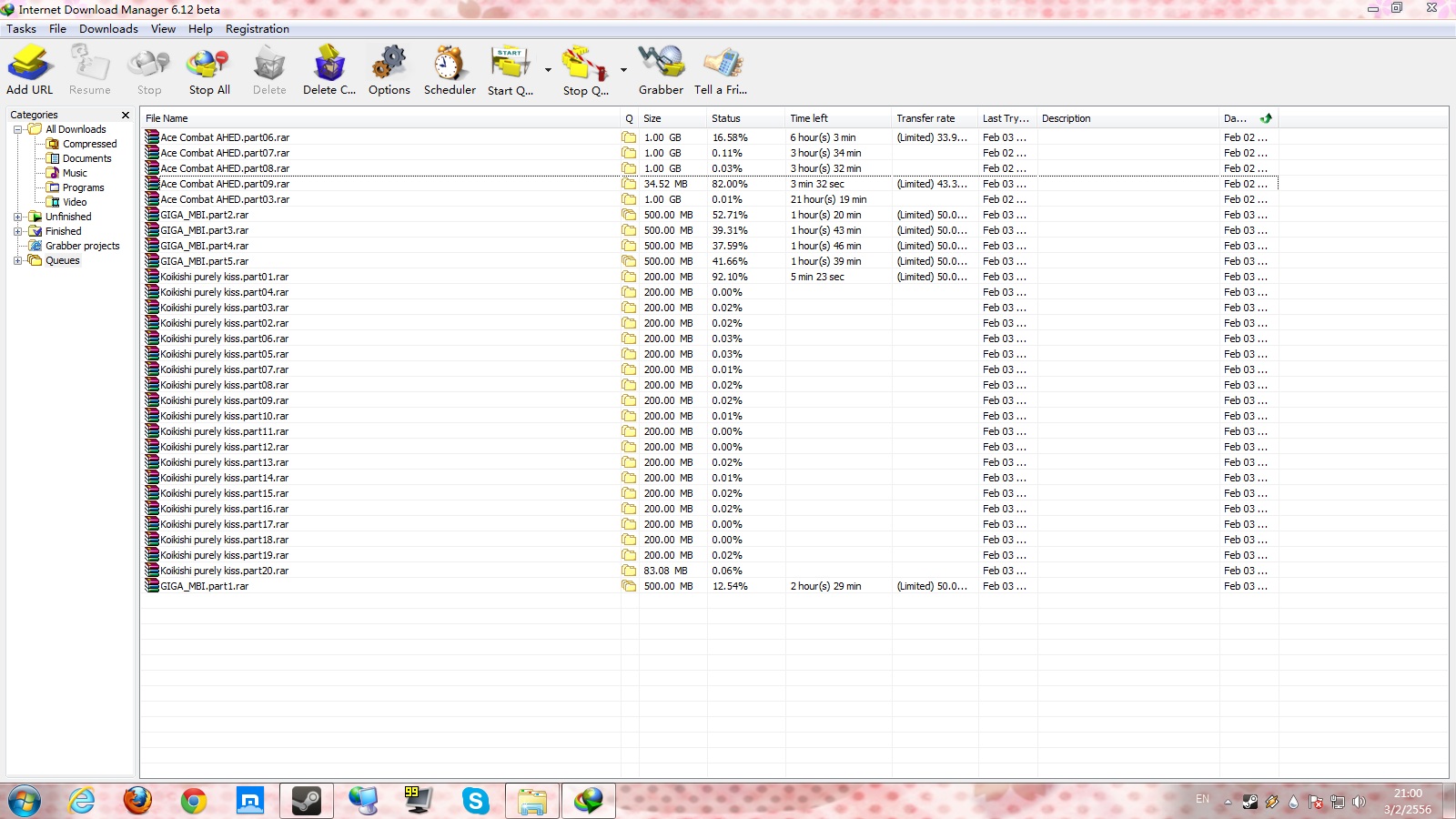Open the Help menu
The image size is (1456, 819).
200,29
